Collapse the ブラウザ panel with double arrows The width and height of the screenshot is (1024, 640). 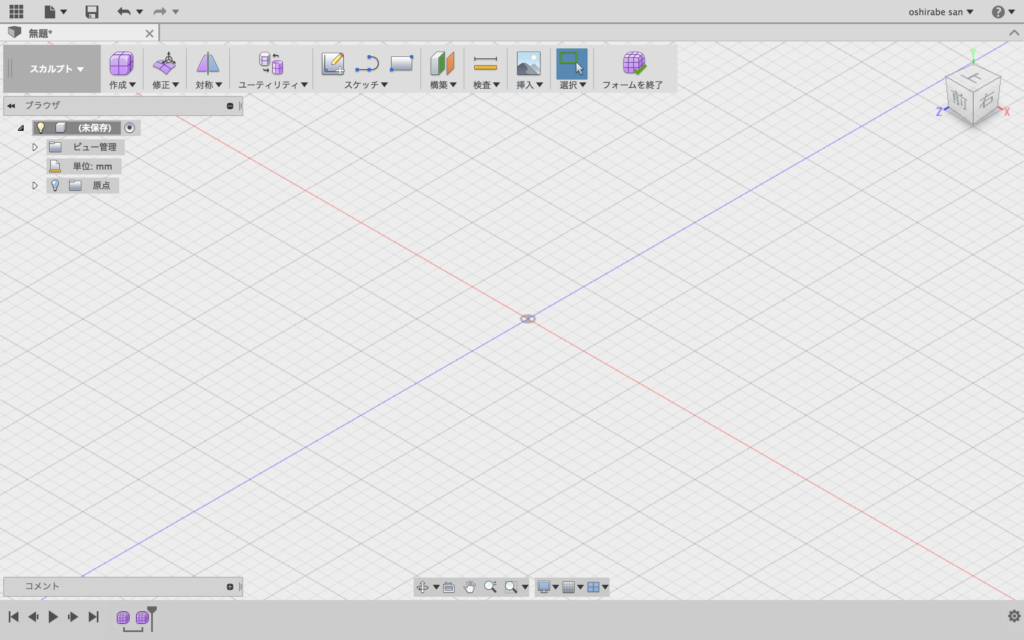click(11, 106)
